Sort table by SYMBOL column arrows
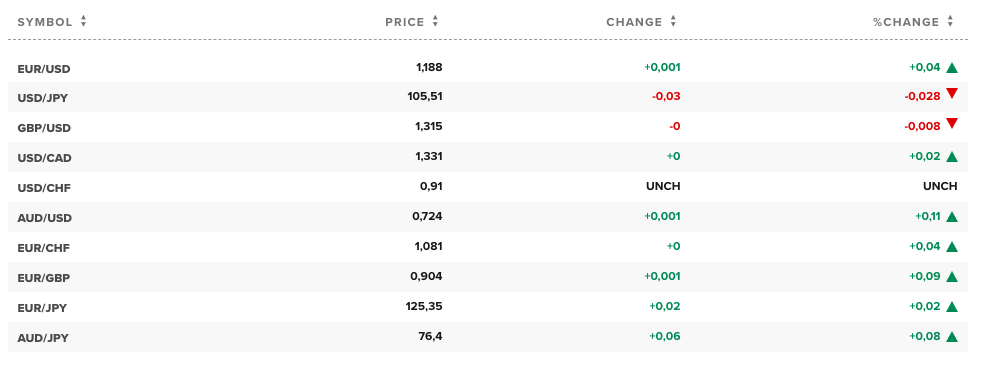Screen dimensions: 986x373 tap(84, 21)
